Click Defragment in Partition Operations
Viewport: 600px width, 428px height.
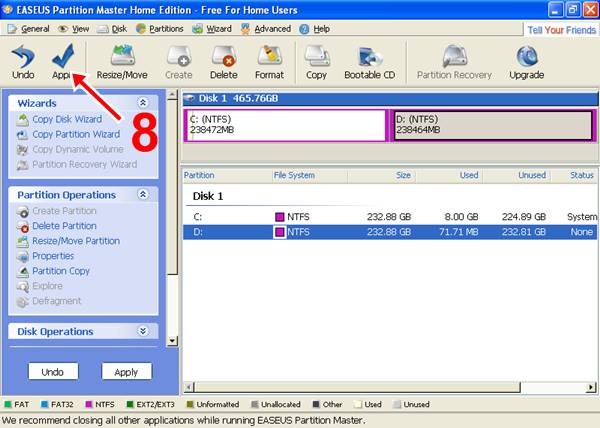coord(49,301)
